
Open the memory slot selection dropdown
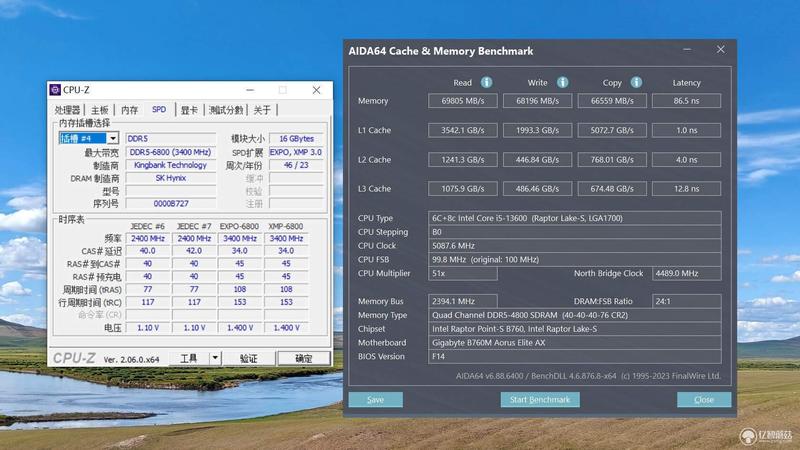coord(113,138)
